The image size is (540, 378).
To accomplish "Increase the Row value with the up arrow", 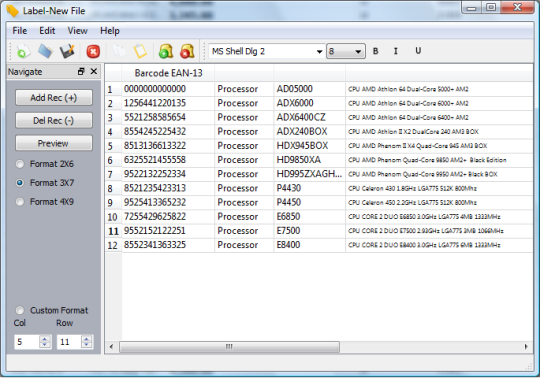I will coord(87,339).
